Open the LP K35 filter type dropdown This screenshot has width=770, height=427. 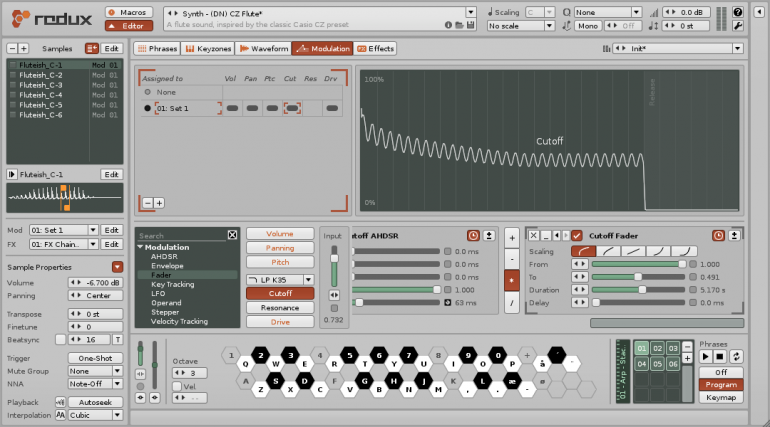click(x=308, y=279)
